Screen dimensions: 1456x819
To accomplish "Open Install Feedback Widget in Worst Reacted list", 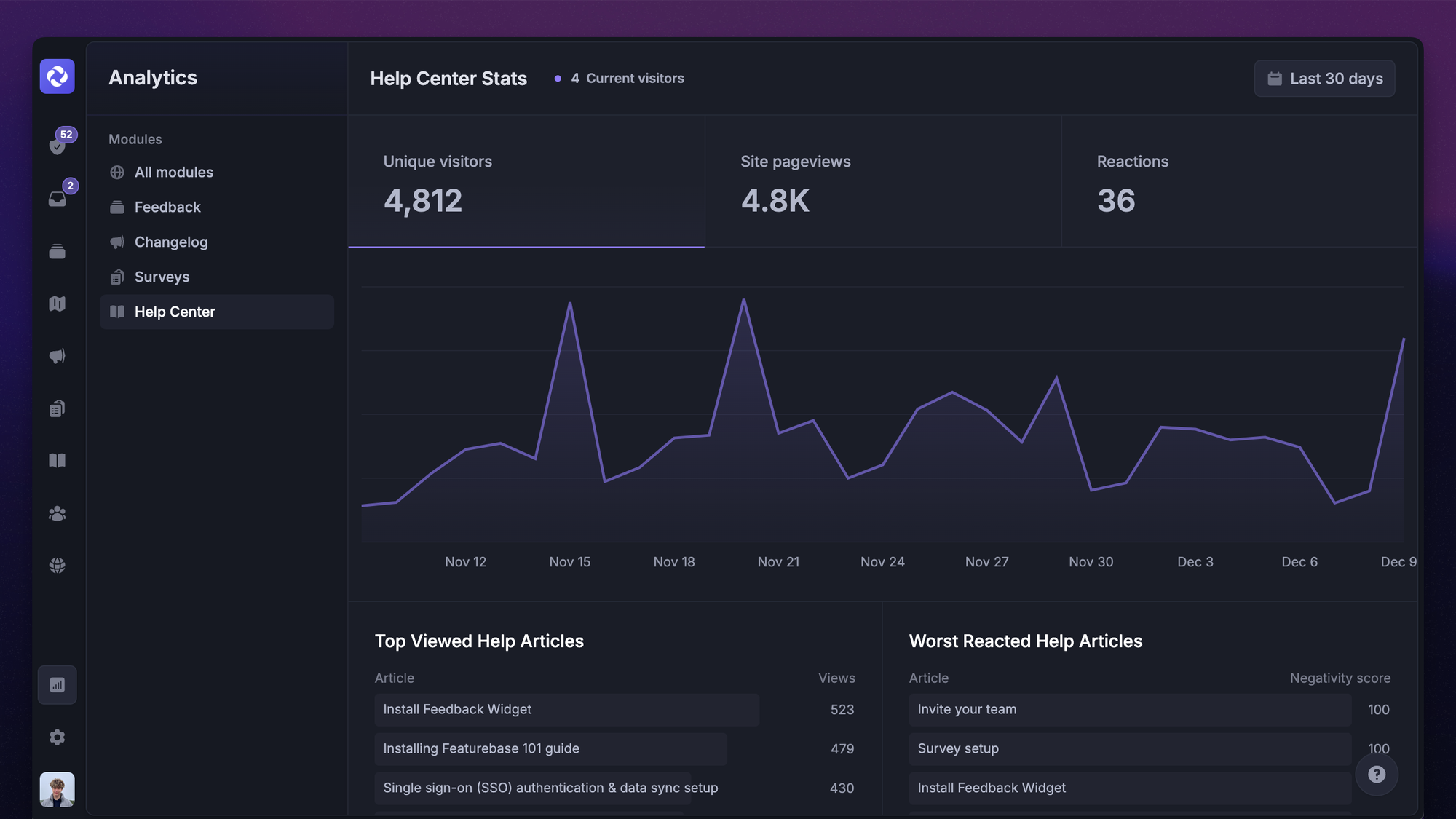I will 1130,788.
